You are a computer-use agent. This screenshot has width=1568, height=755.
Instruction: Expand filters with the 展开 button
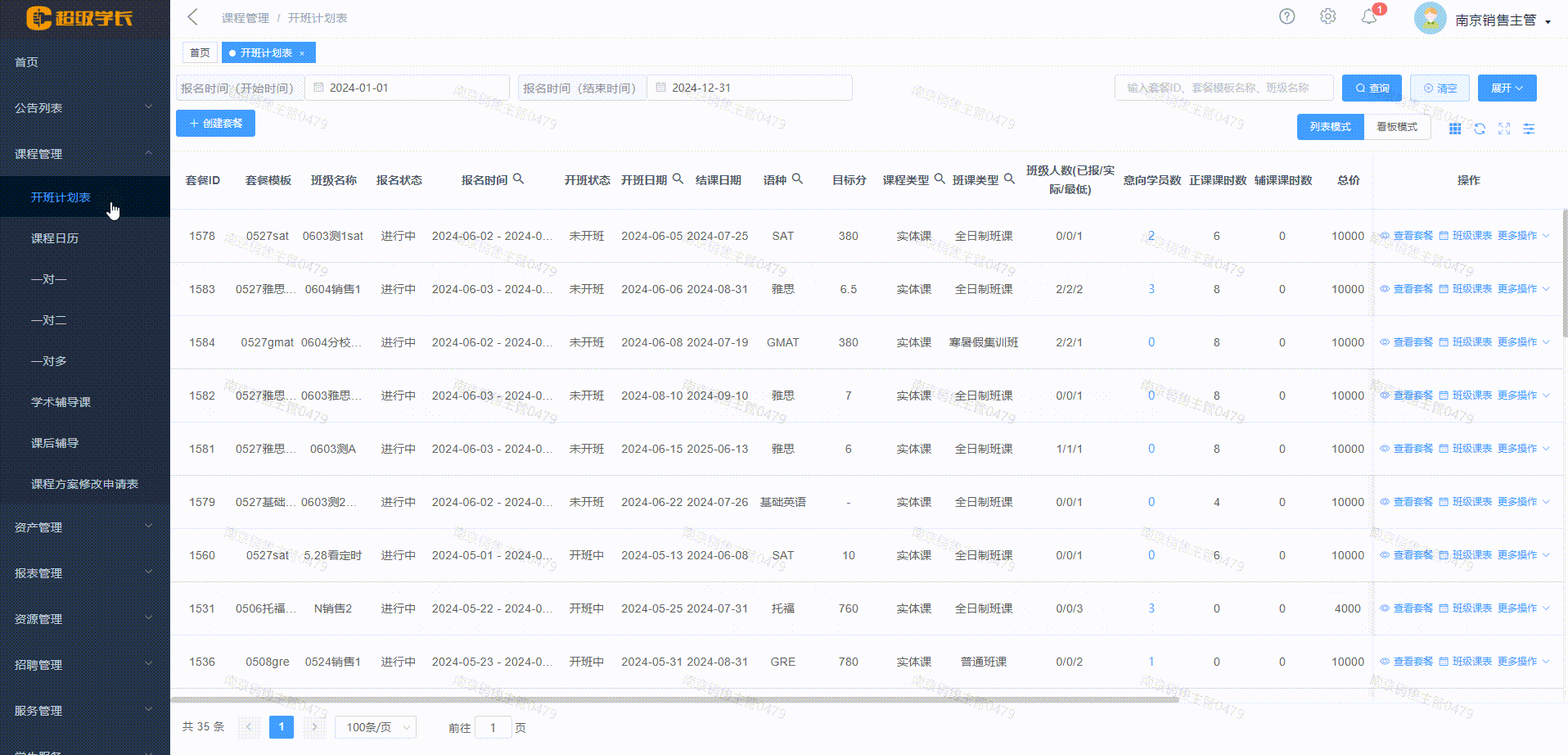tap(1506, 88)
